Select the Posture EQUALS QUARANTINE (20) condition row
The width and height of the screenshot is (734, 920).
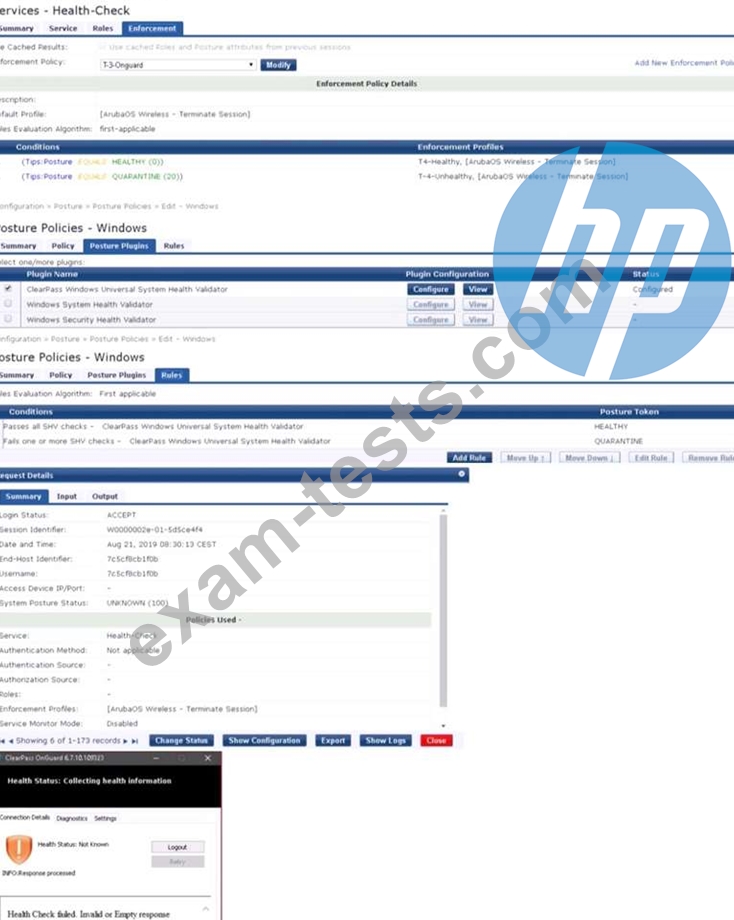pyautogui.click(x=102, y=177)
